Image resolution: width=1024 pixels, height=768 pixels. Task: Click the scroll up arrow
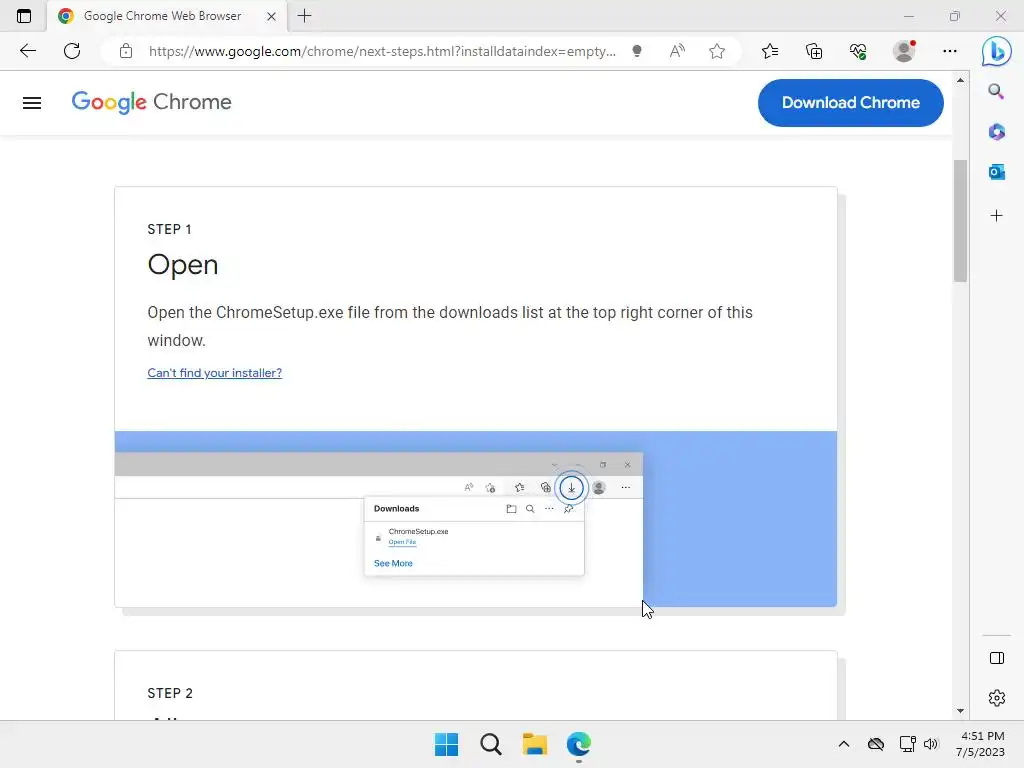coord(960,80)
